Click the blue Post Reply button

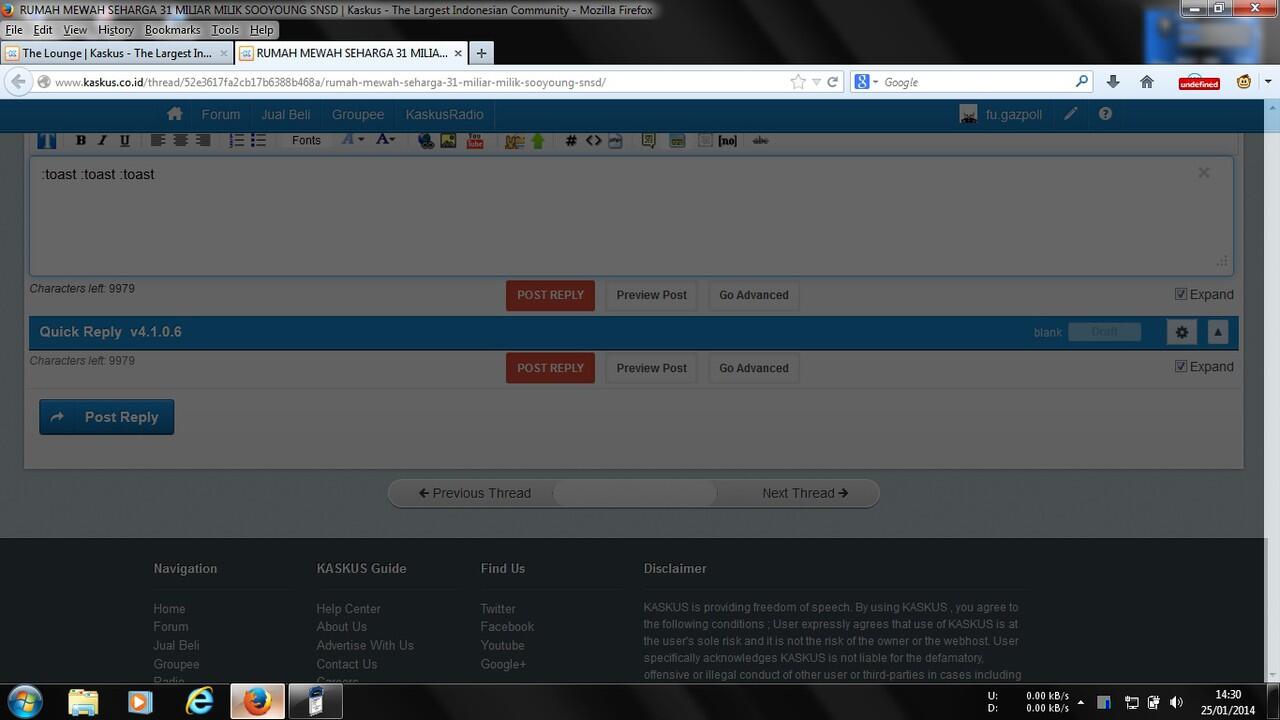(107, 417)
